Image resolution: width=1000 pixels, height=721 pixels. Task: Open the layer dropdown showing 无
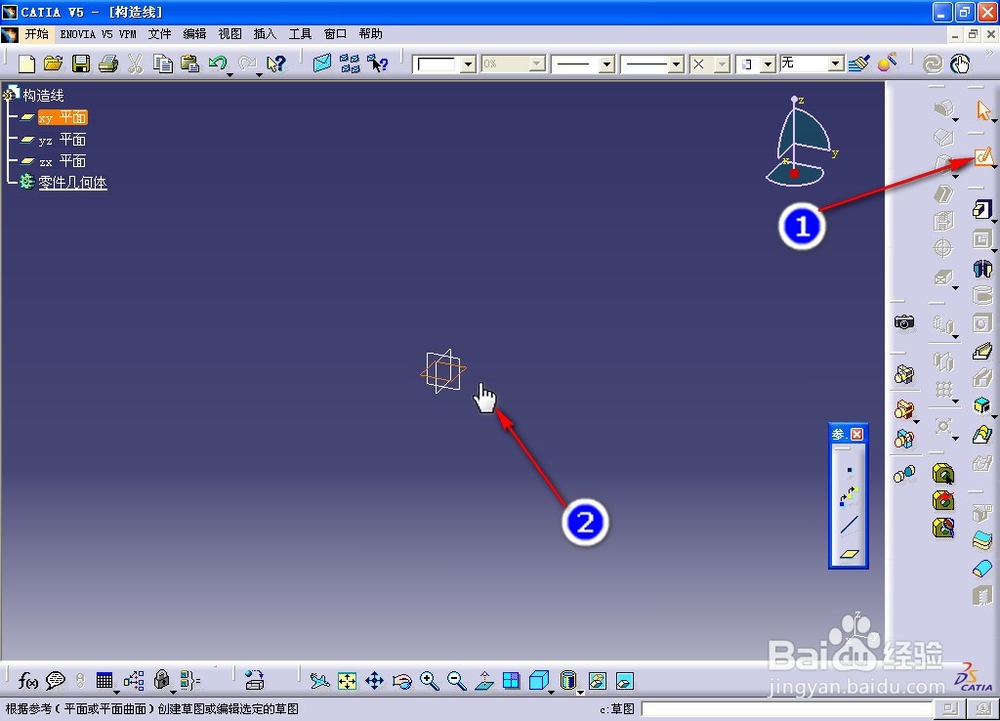pos(835,64)
